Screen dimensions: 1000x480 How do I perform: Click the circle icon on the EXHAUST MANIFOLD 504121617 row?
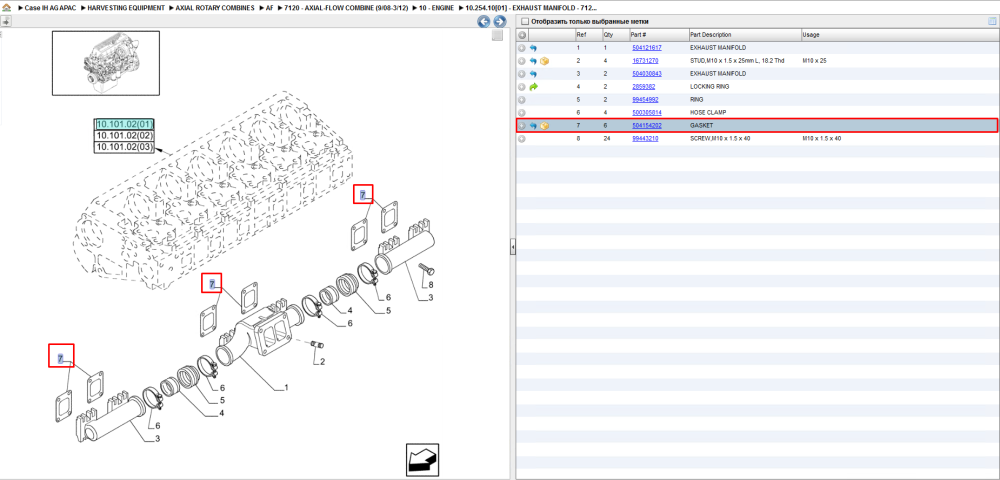(522, 48)
